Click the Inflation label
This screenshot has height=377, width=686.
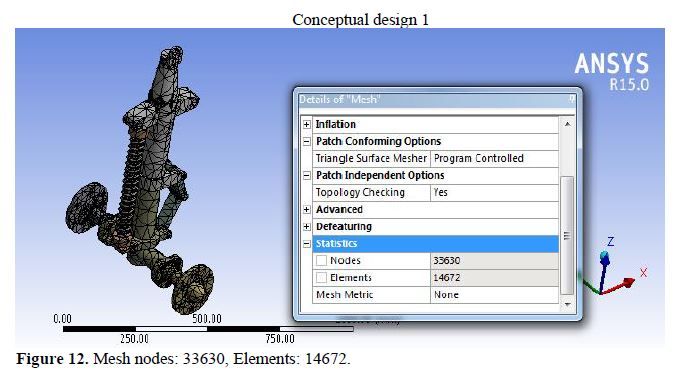336,124
